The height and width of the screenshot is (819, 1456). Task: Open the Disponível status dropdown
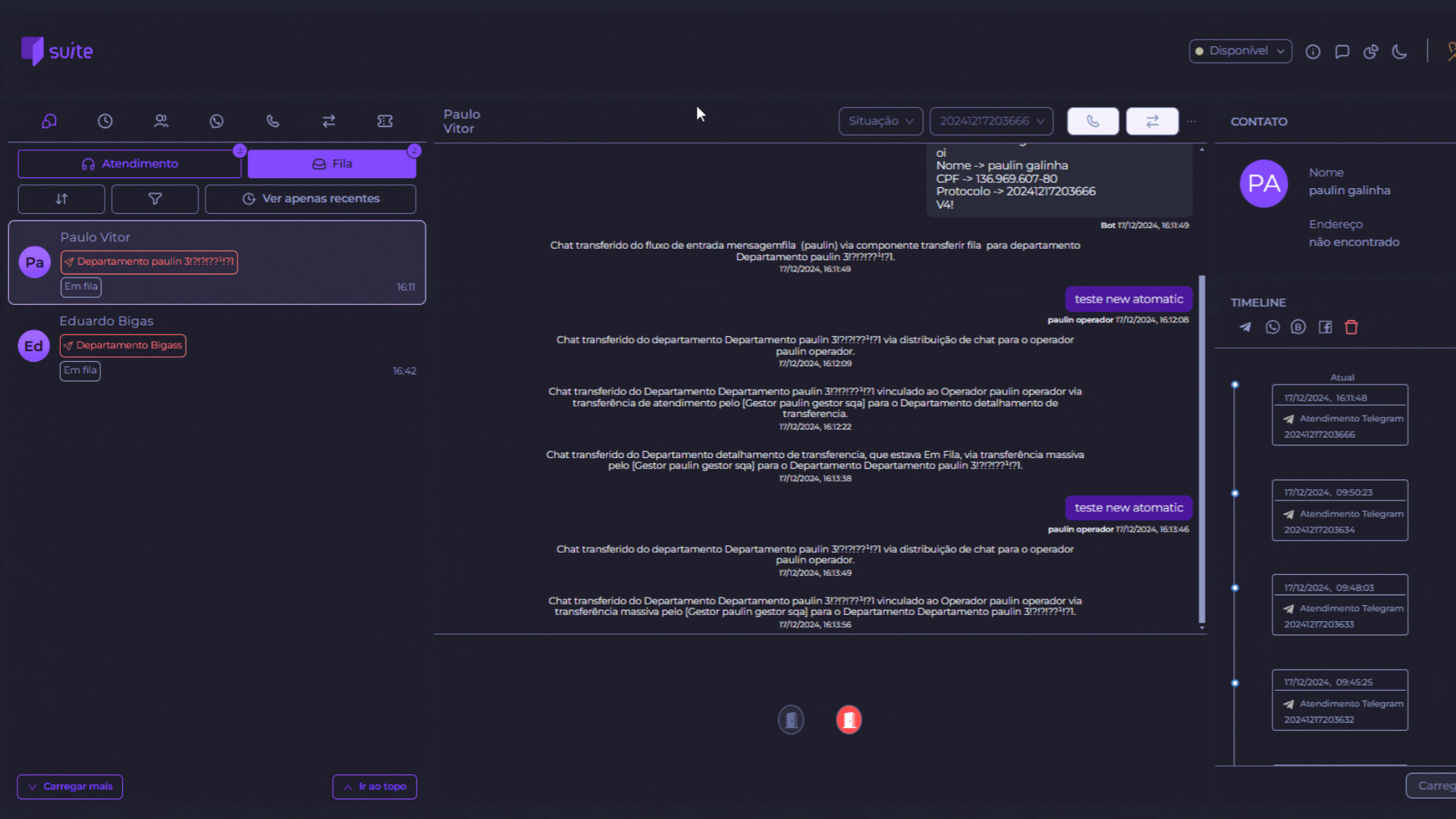tap(1240, 51)
